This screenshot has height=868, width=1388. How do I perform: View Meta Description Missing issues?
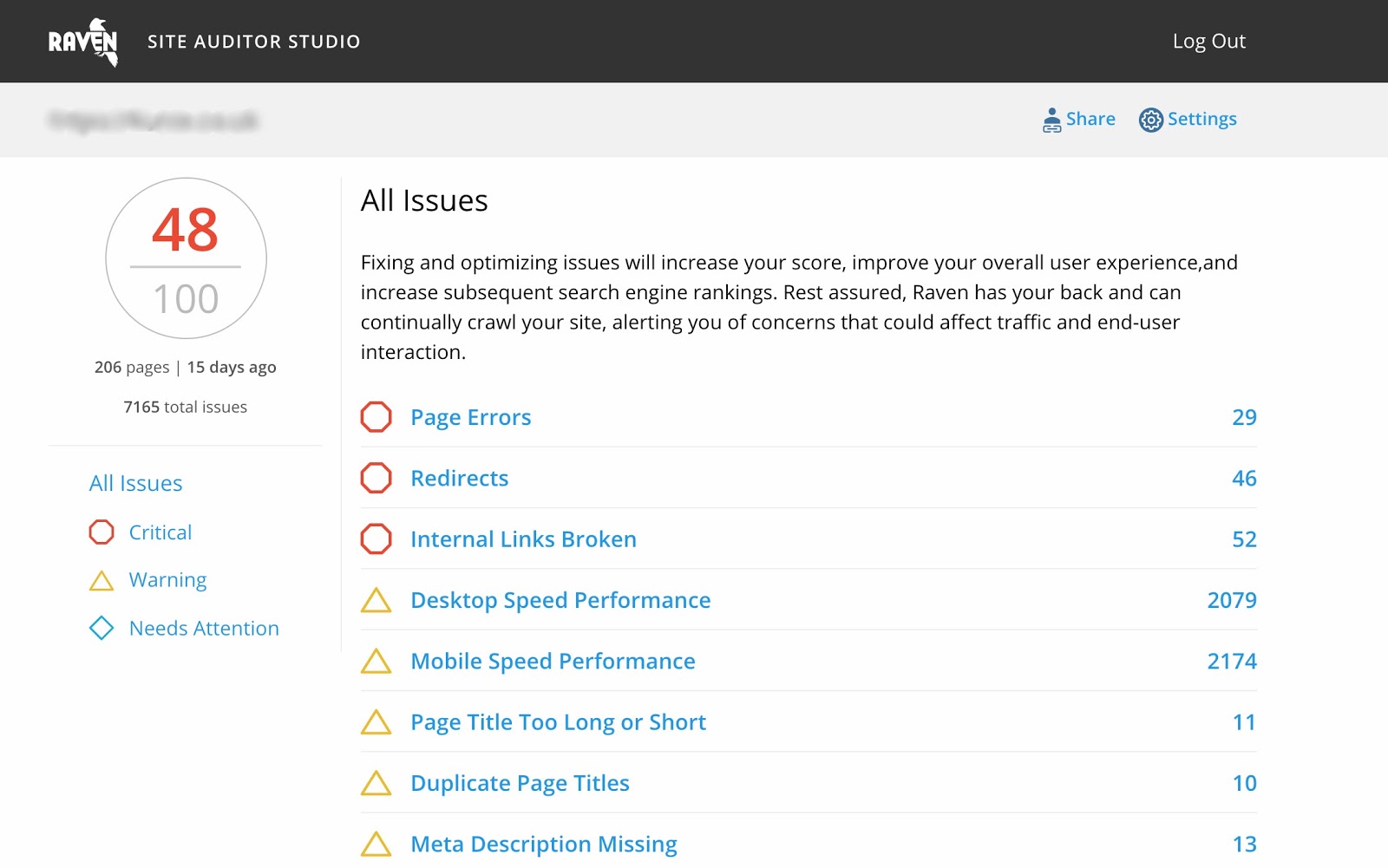pos(543,844)
